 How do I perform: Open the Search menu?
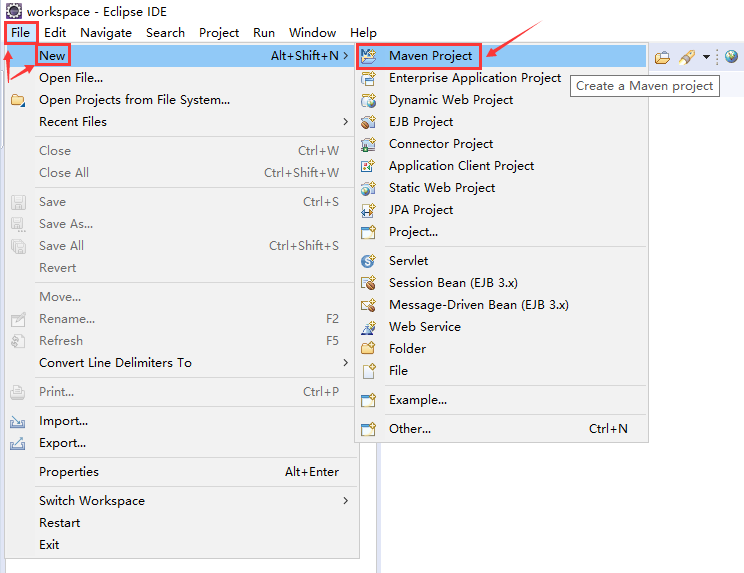tap(165, 33)
